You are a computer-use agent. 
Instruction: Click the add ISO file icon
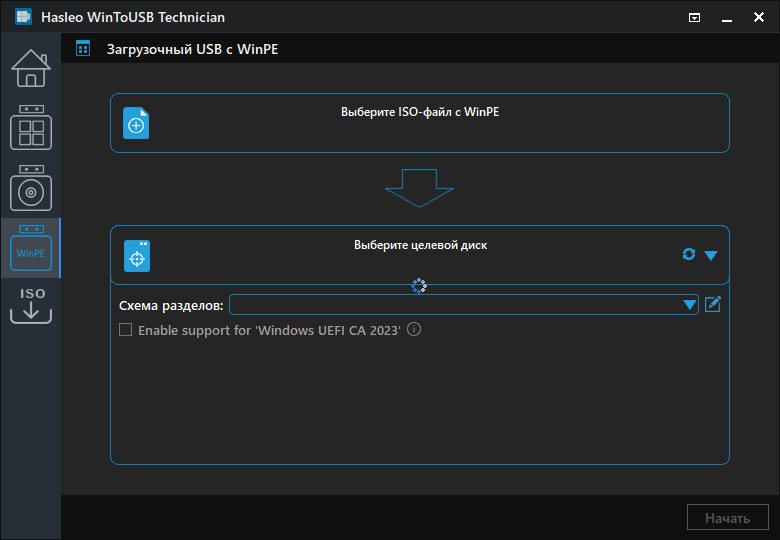136,124
